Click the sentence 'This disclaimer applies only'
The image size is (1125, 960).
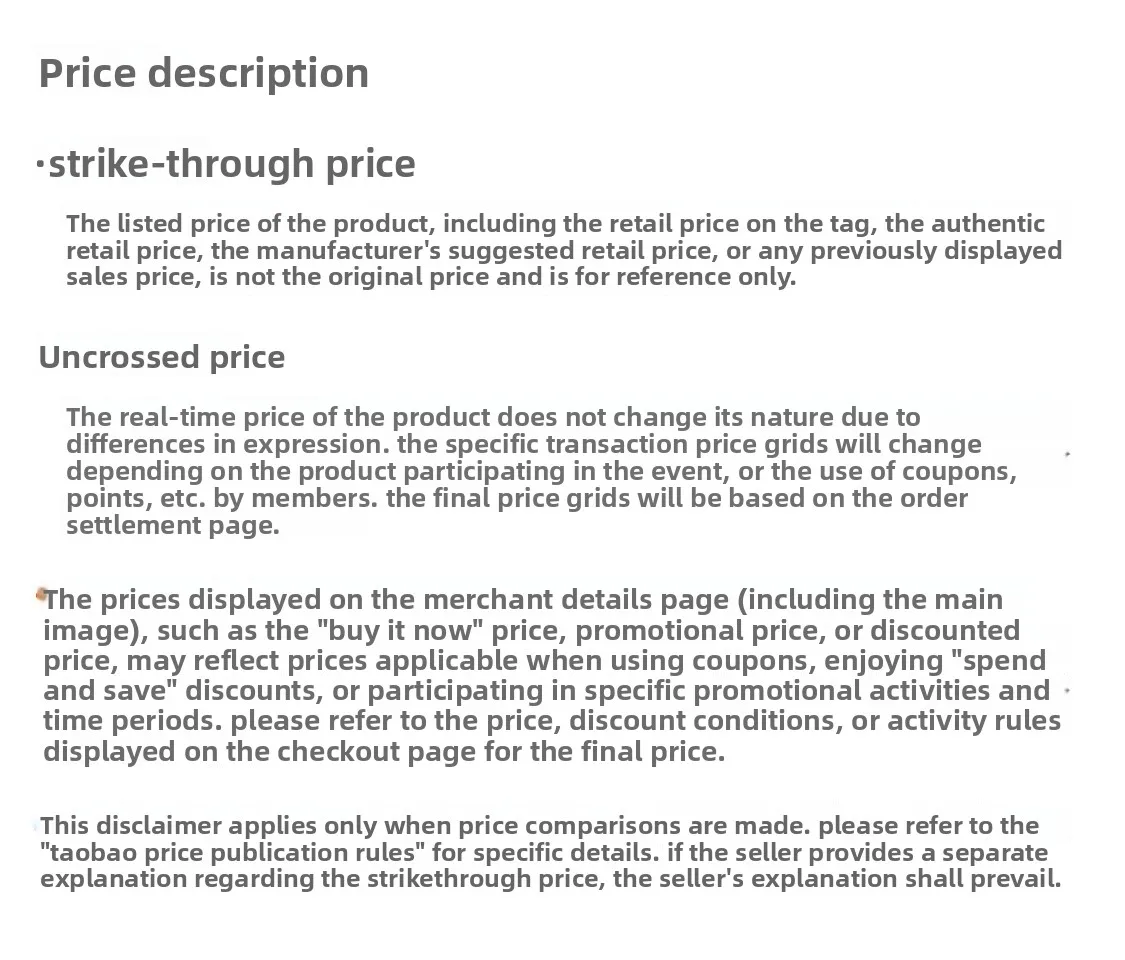tap(425, 826)
